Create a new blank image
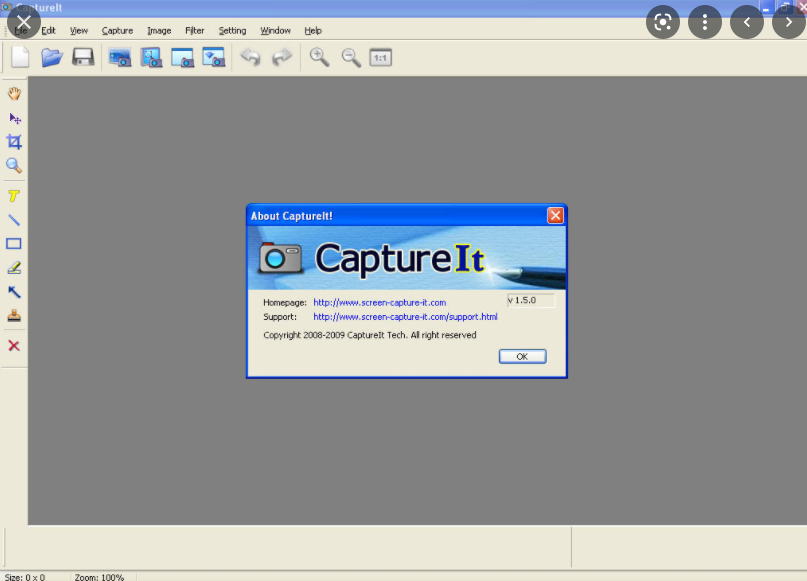807x581 pixels. click(x=20, y=57)
